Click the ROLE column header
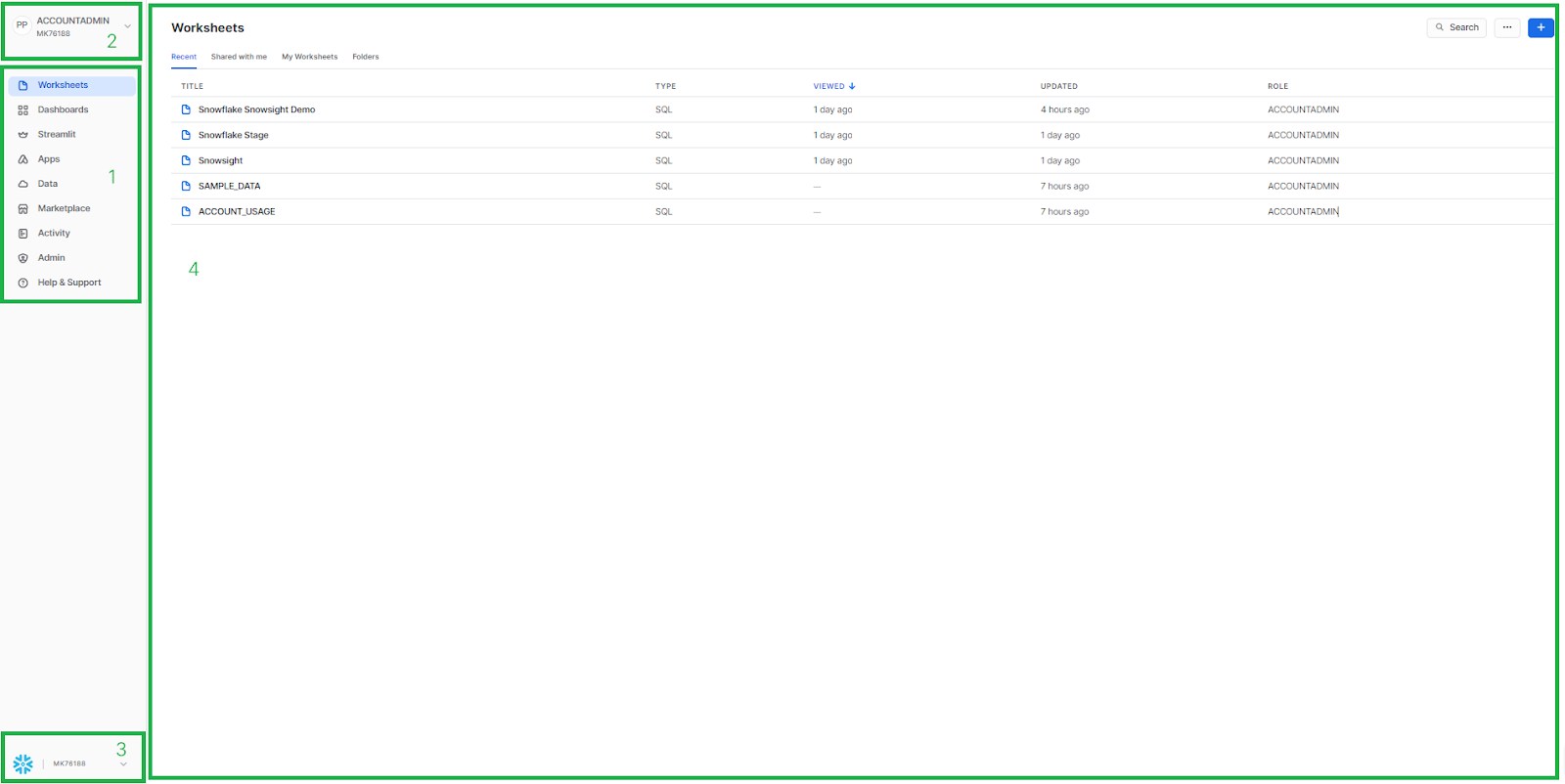Image resolution: width=1565 pixels, height=784 pixels. [x=1277, y=86]
